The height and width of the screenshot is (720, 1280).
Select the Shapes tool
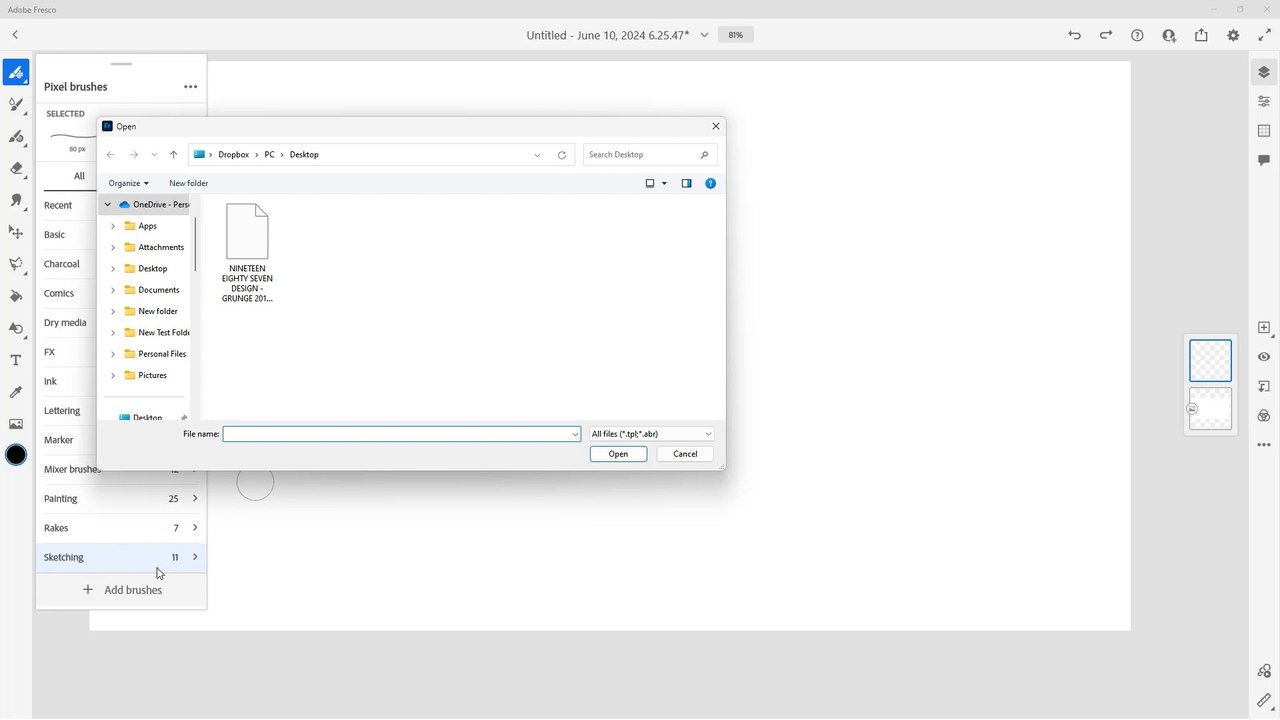pos(16,328)
